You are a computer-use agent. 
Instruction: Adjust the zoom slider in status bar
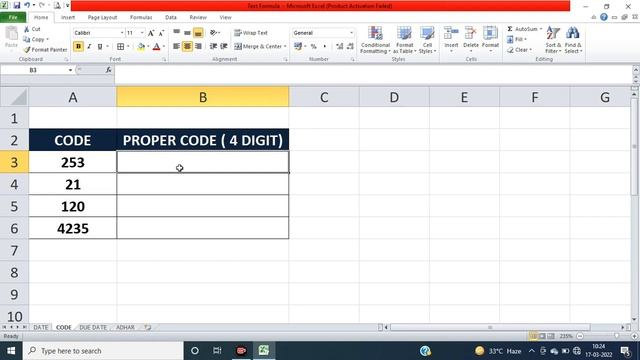616,336
